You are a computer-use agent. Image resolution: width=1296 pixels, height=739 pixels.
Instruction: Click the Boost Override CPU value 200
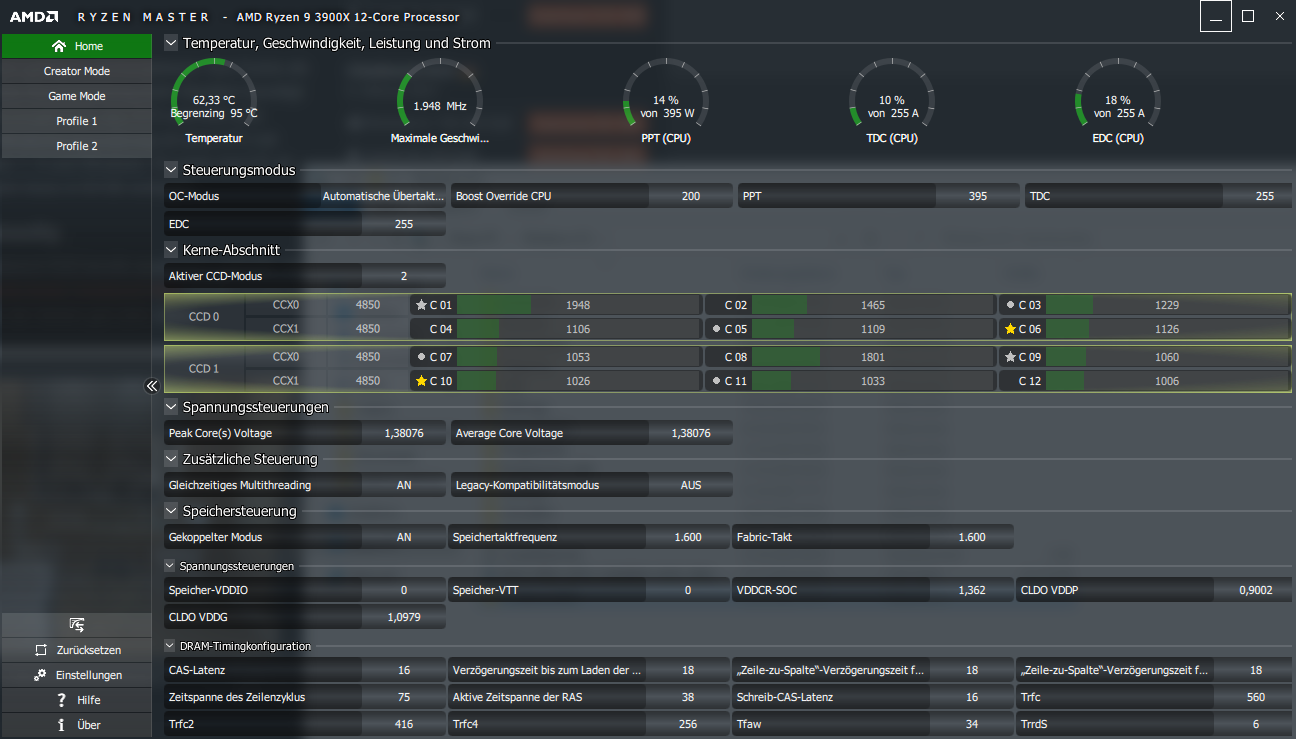[691, 196]
